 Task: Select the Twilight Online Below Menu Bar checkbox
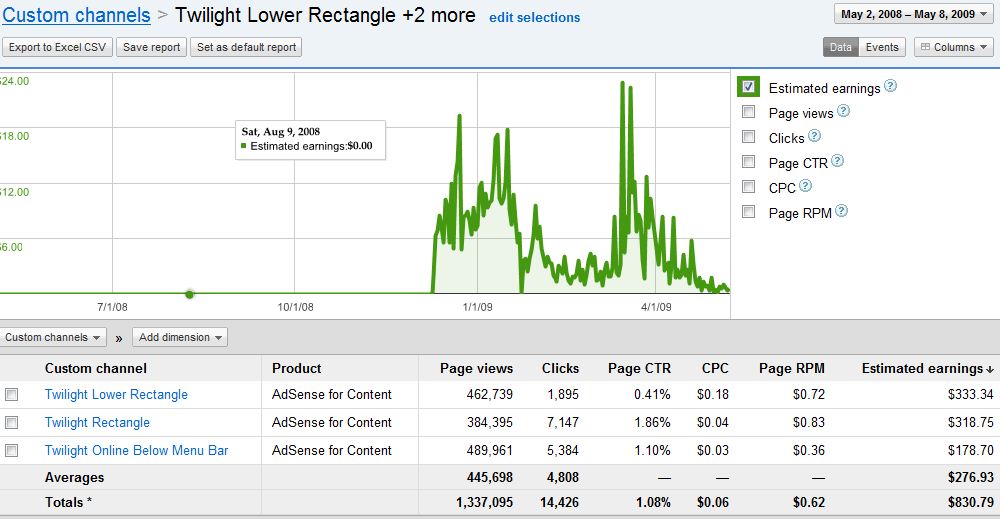pyautogui.click(x=11, y=451)
